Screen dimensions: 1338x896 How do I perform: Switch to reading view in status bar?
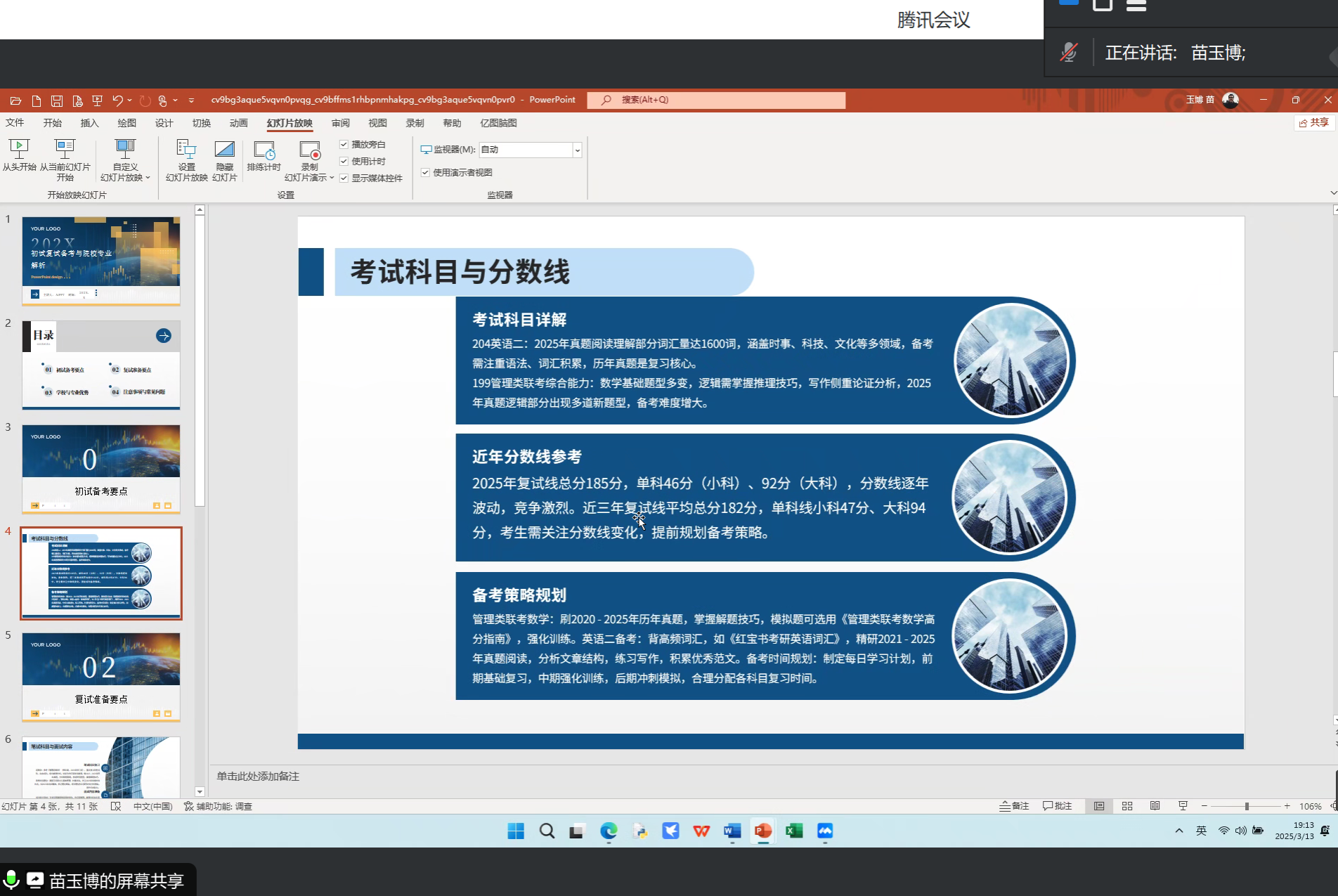[1155, 806]
